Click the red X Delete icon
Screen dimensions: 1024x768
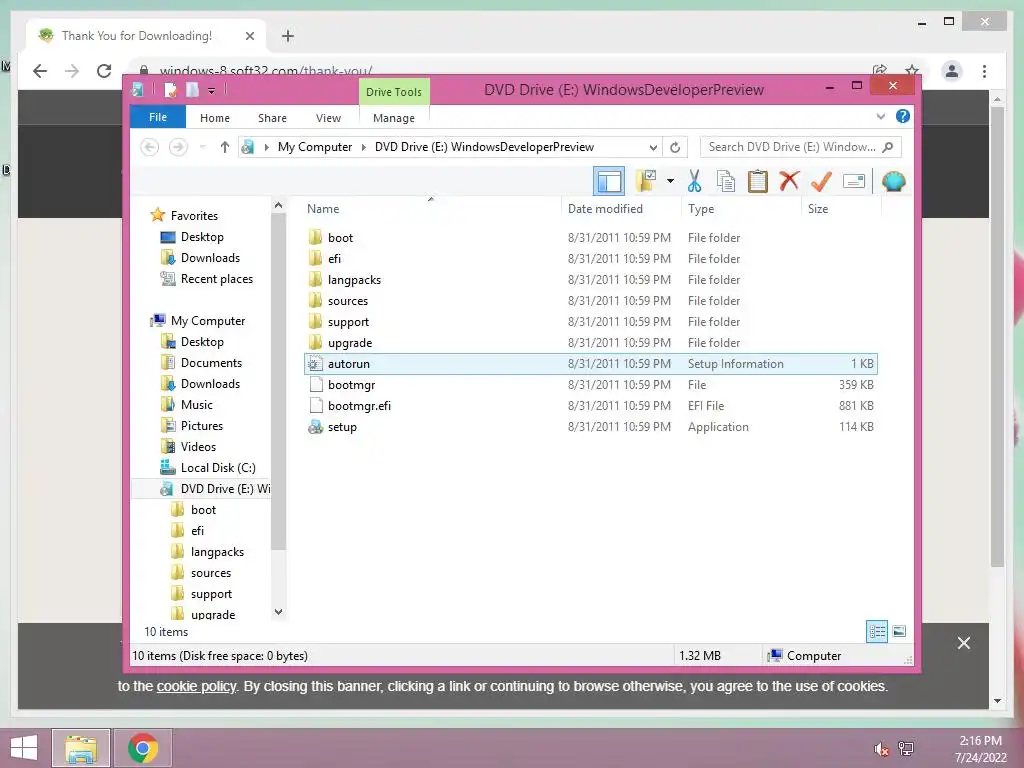(x=789, y=180)
